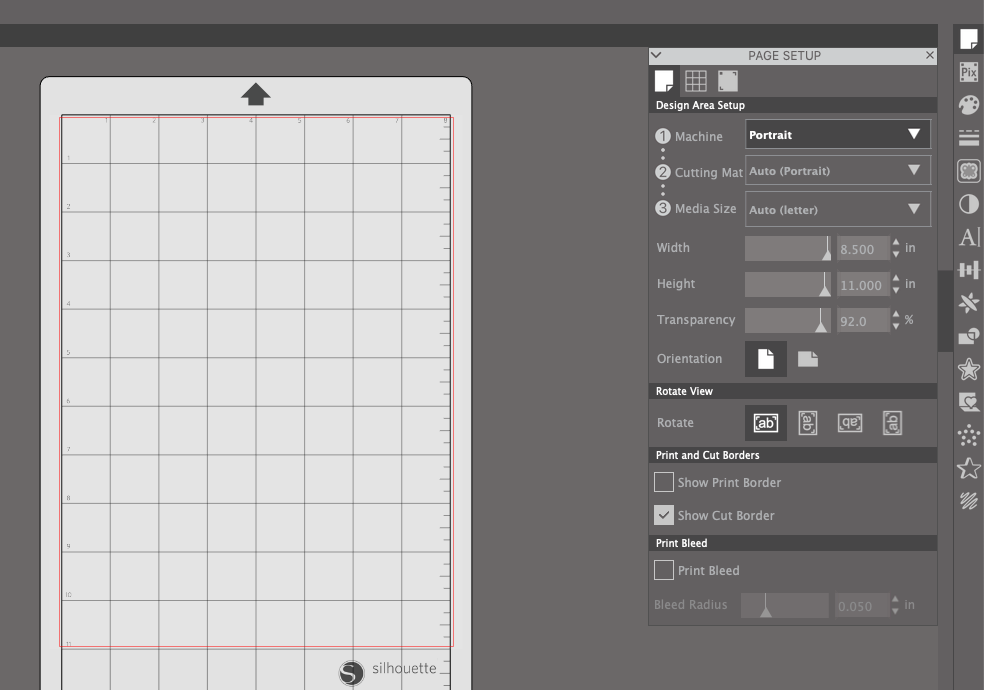984x690 pixels.
Task: Open the Sketch scribble-lines panel icon
Action: (968, 501)
